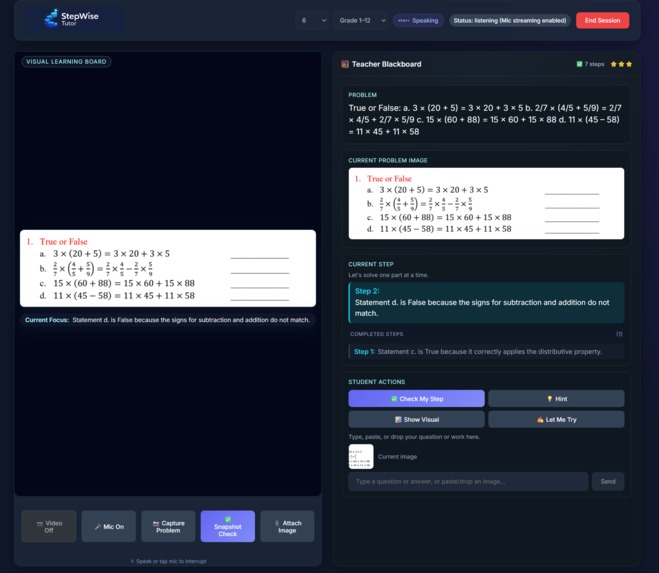Open the Grade 1–12 dropdown
This screenshot has width=659, height=573.
[362, 20]
